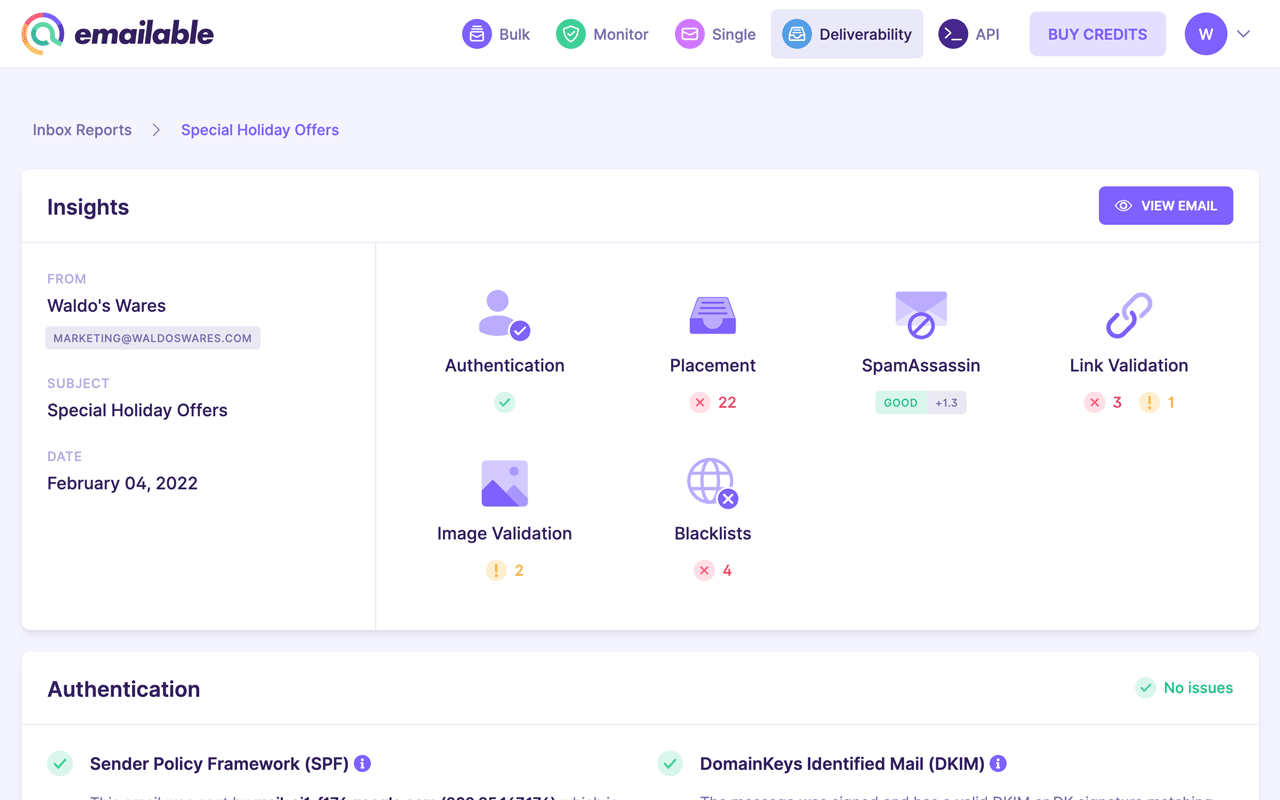Open the Link Validation chain icon
Viewport: 1280px width, 800px height.
point(1128,313)
